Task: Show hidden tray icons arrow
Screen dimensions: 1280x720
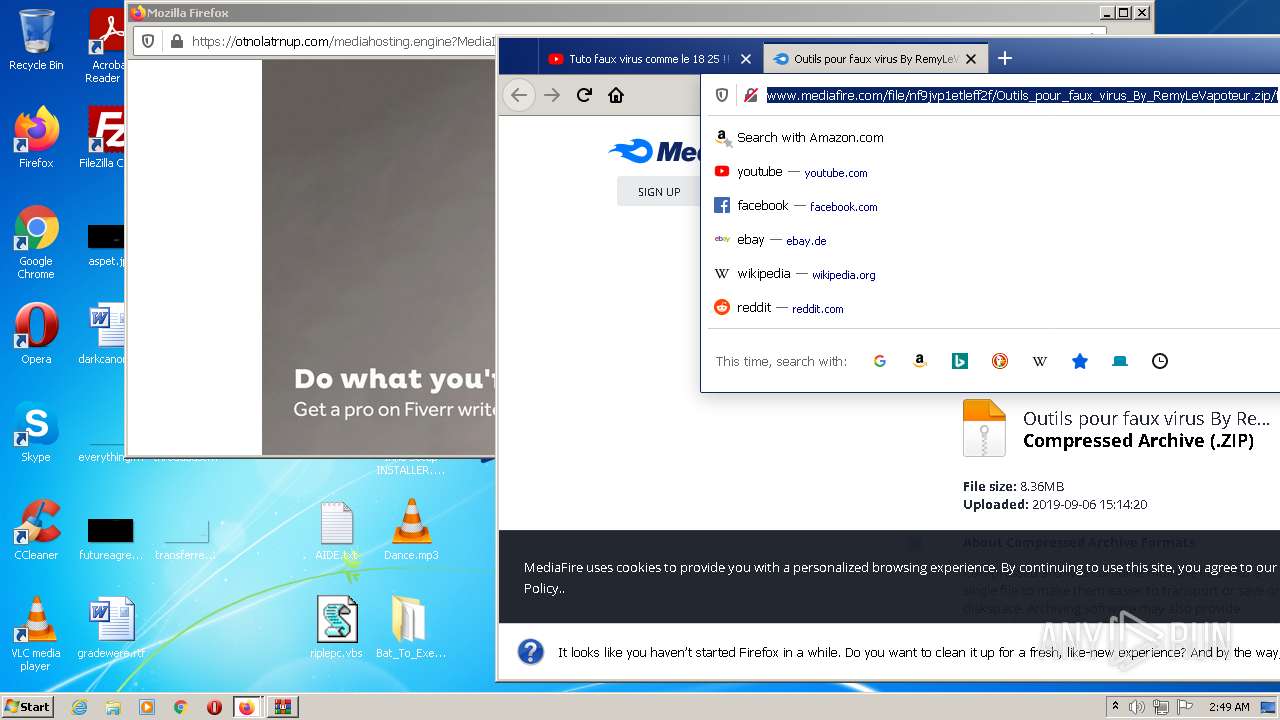Action: 1115,707
